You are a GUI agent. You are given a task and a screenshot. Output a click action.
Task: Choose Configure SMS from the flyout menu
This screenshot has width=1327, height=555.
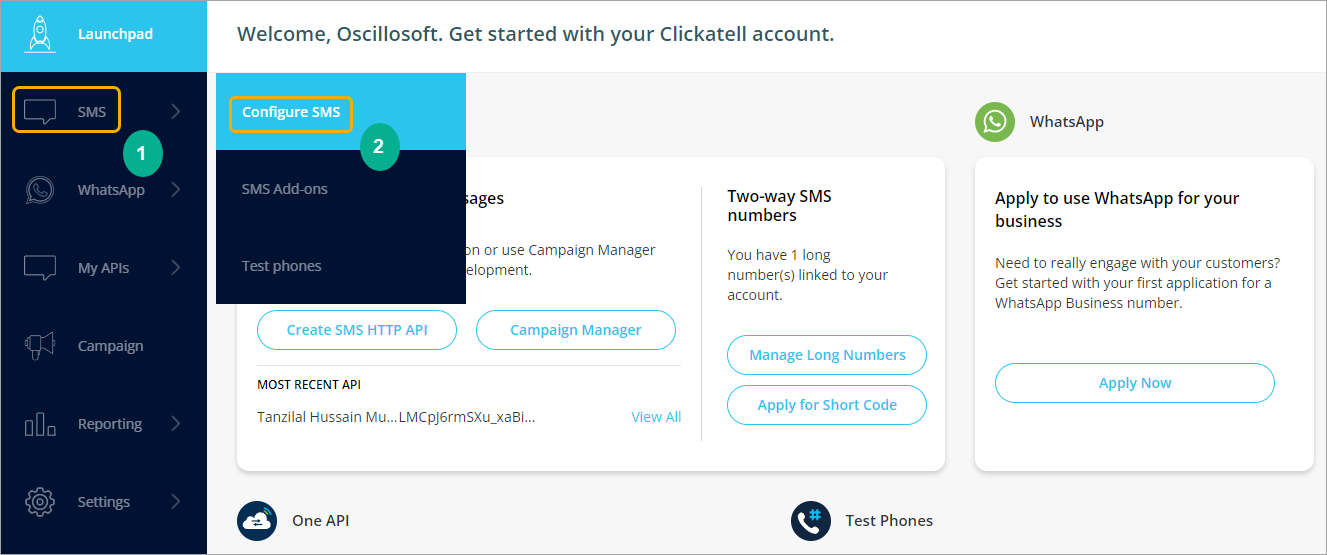(291, 112)
